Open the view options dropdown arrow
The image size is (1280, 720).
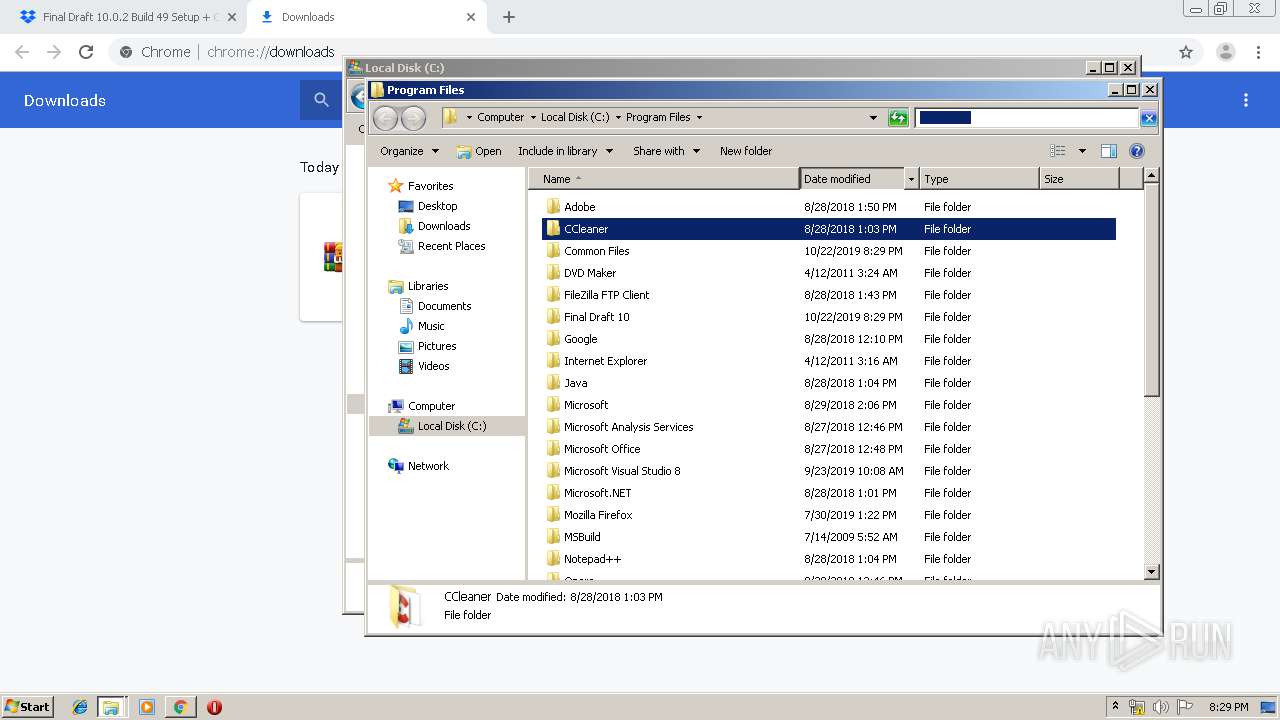click(x=1081, y=151)
